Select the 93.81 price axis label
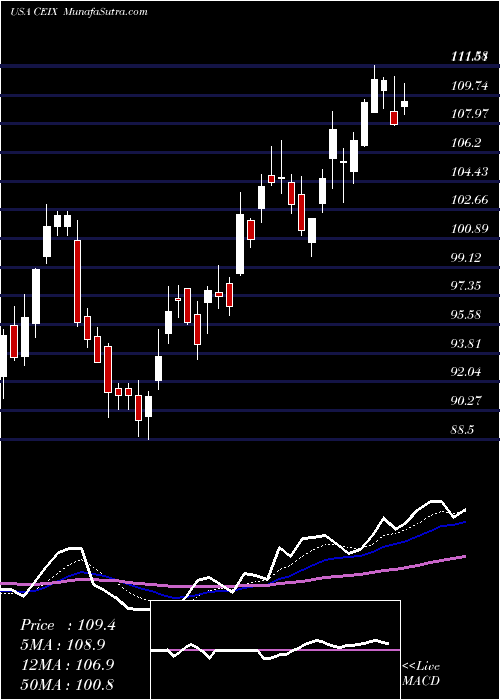The height and width of the screenshot is (700, 500). [x=467, y=344]
